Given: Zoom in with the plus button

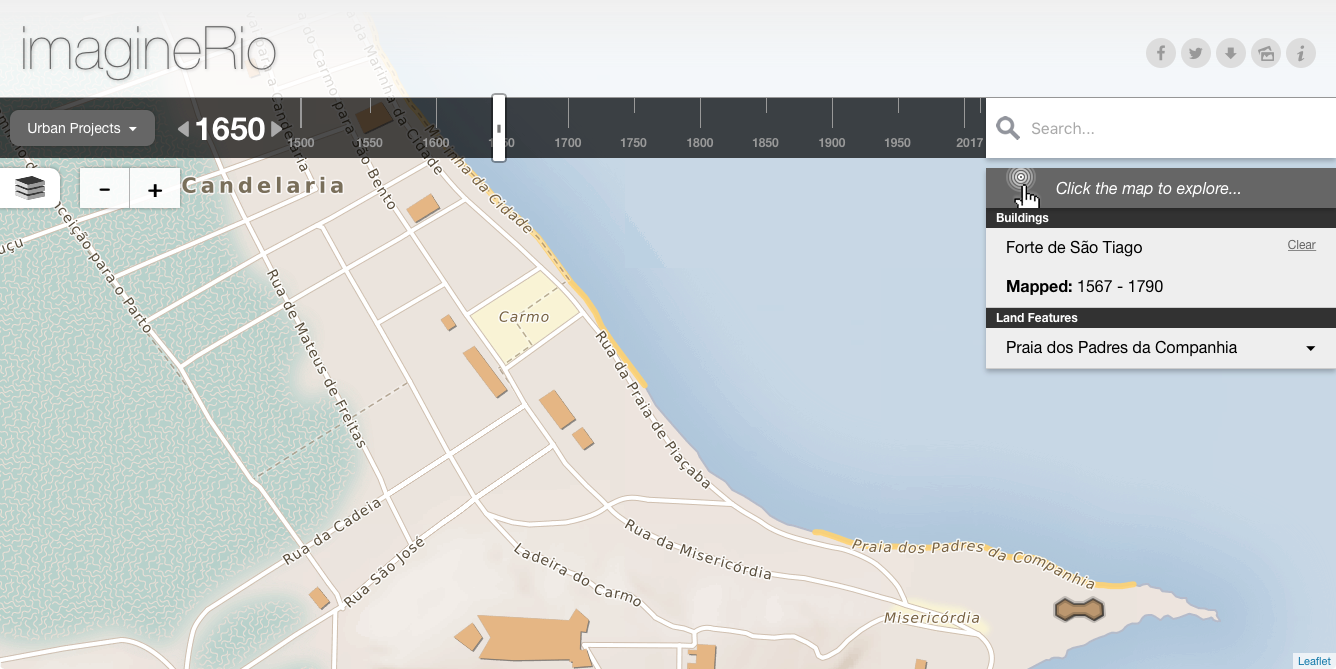Looking at the screenshot, I should tap(155, 188).
